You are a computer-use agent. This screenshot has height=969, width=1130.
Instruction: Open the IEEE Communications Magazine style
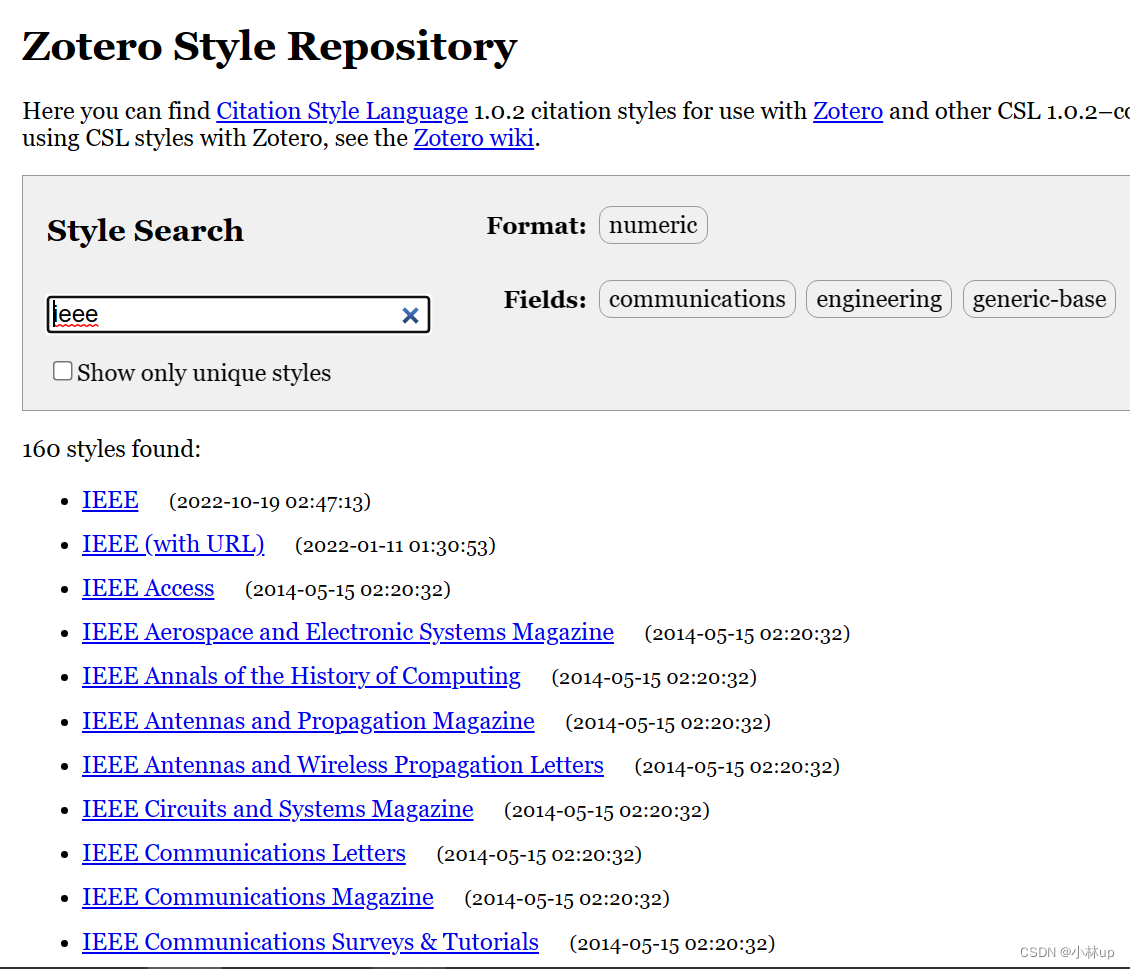258,898
